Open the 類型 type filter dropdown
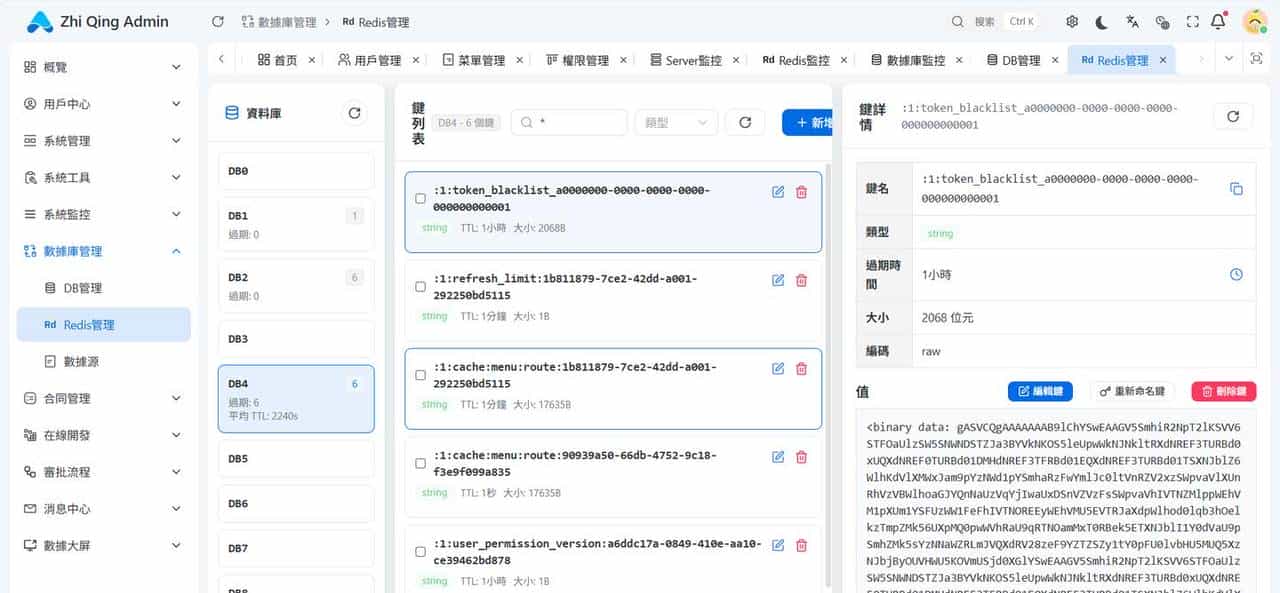This screenshot has height=593, width=1280. click(x=675, y=122)
